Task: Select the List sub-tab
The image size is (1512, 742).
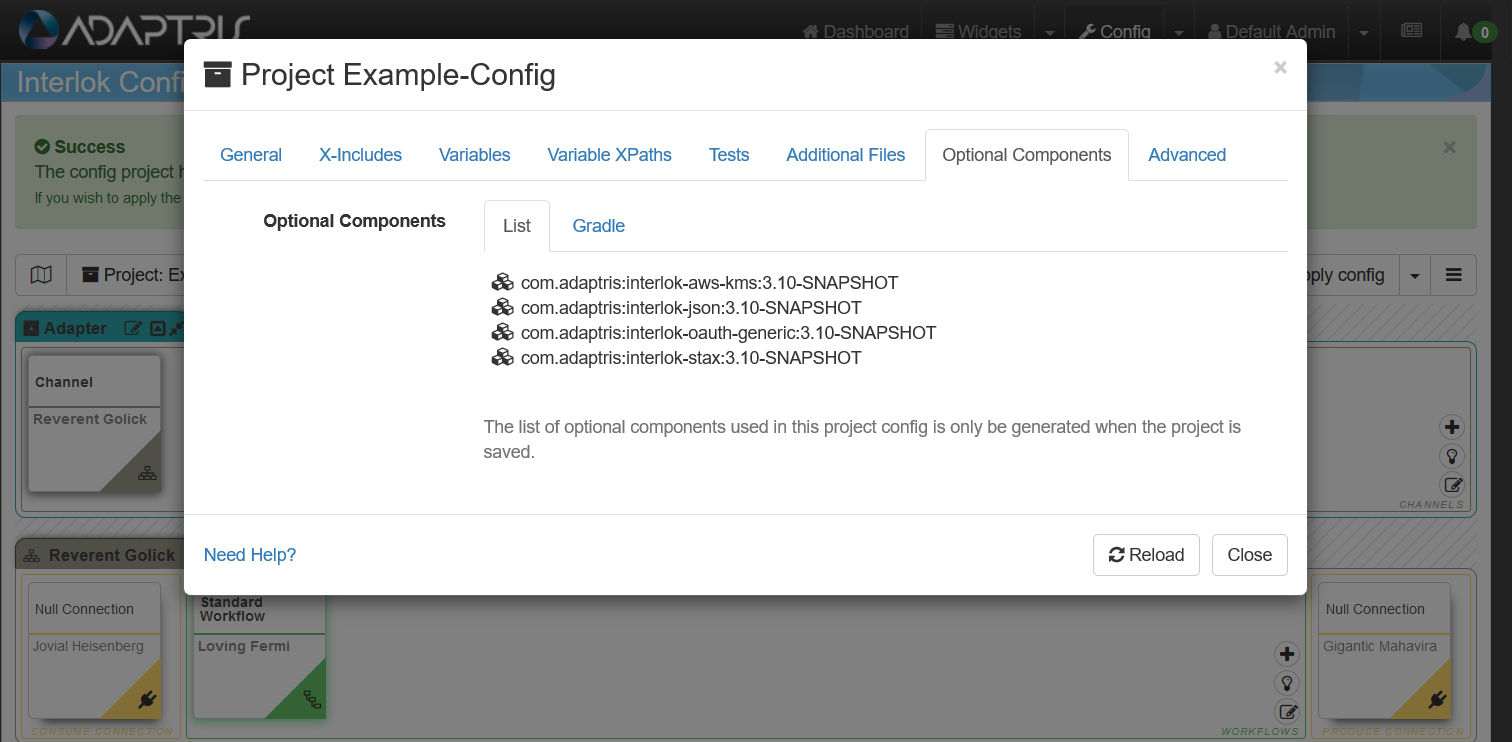Action: point(517,226)
